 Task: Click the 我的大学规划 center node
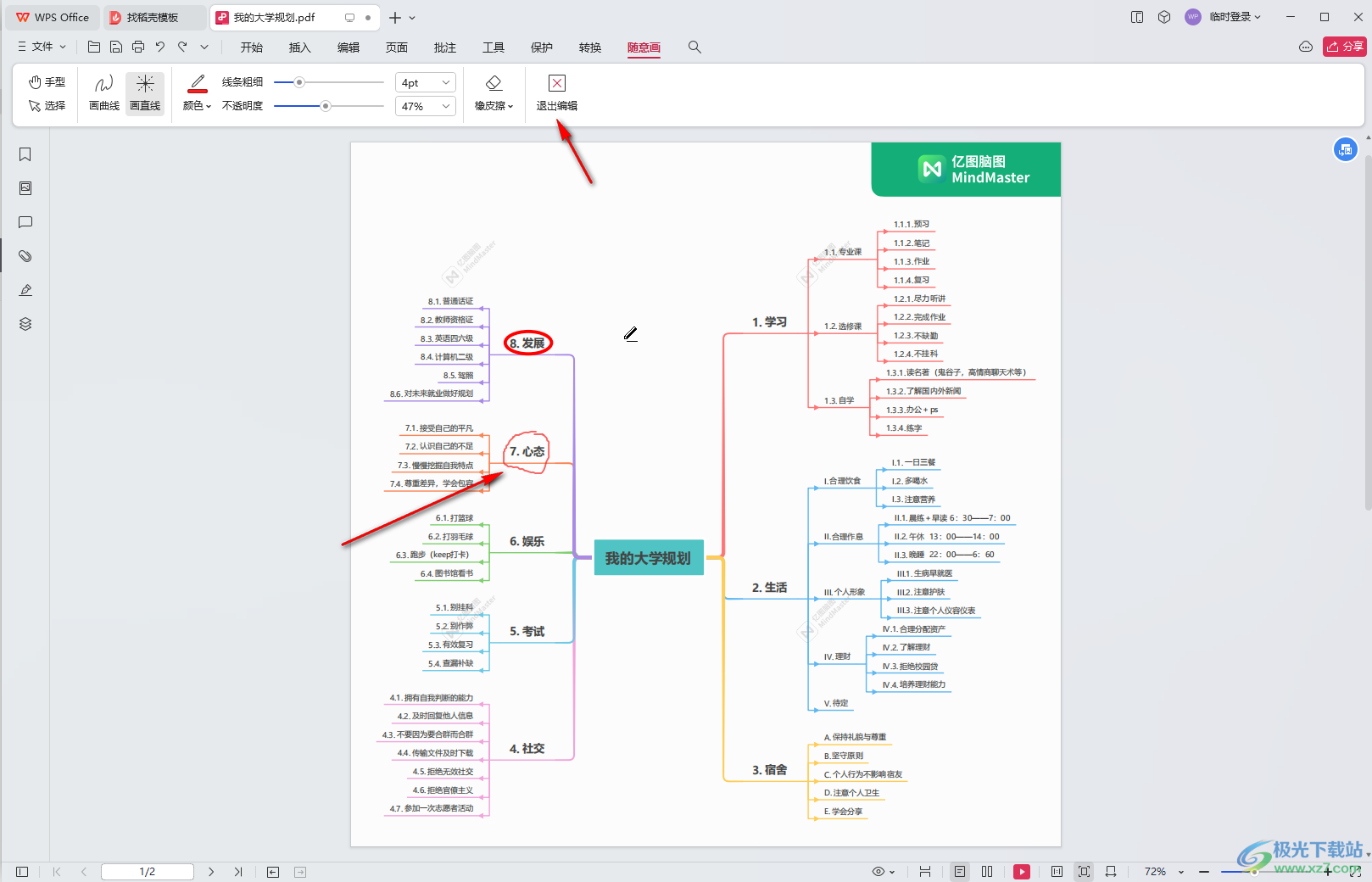649,558
